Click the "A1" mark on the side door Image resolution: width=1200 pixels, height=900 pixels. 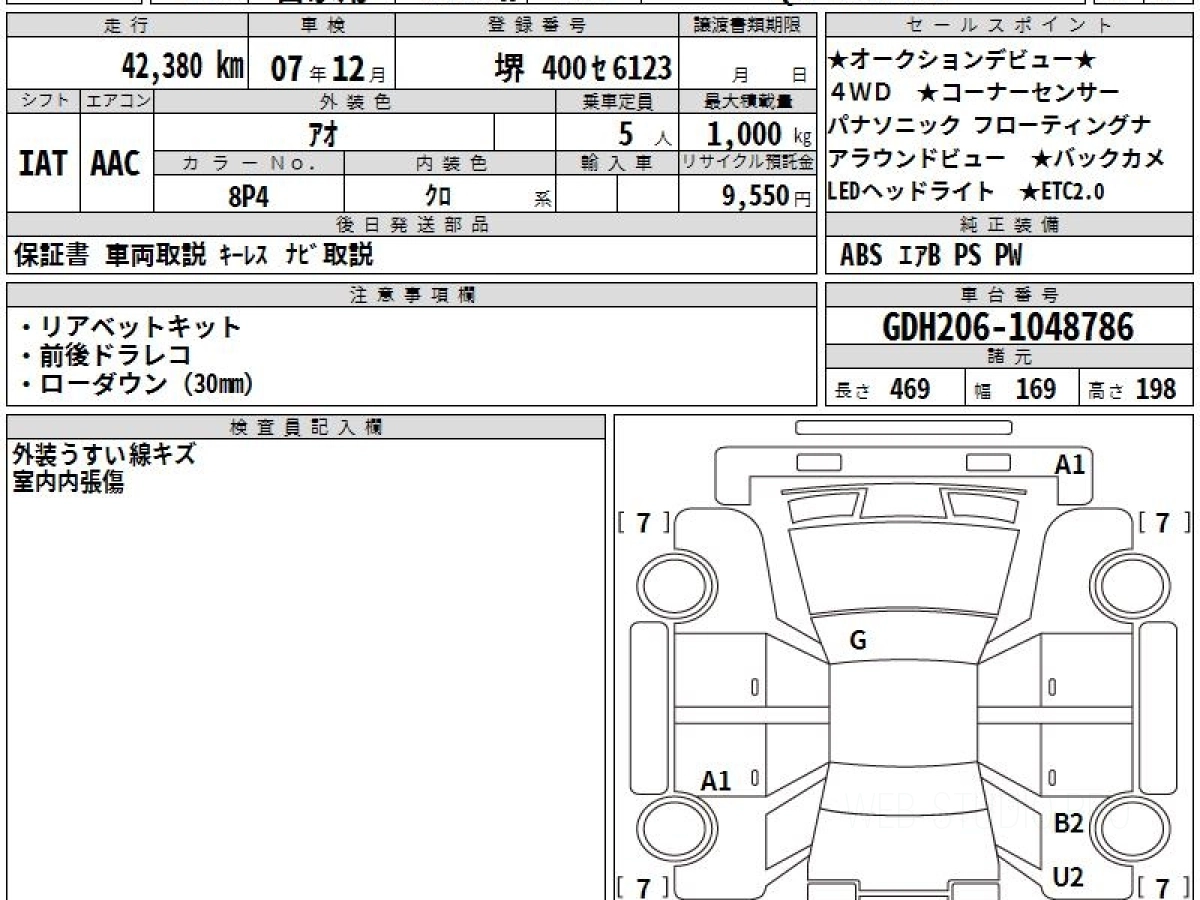click(716, 781)
